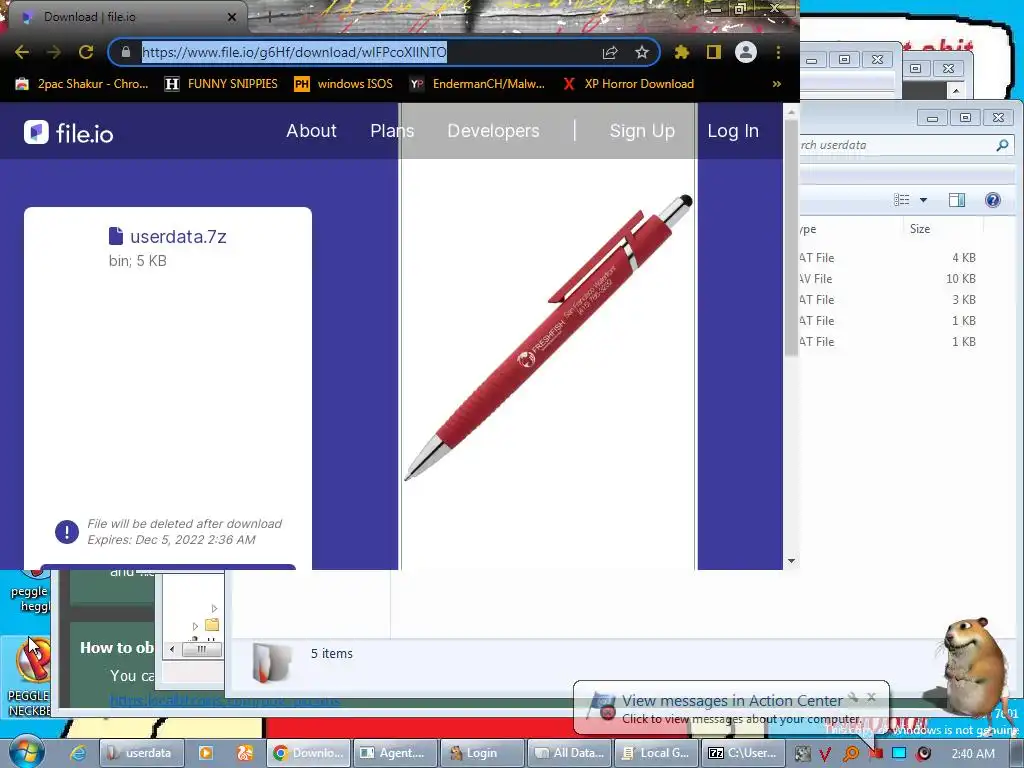Screen dimensions: 1024x768
Task: Share this page using the share icon
Action: point(610,52)
